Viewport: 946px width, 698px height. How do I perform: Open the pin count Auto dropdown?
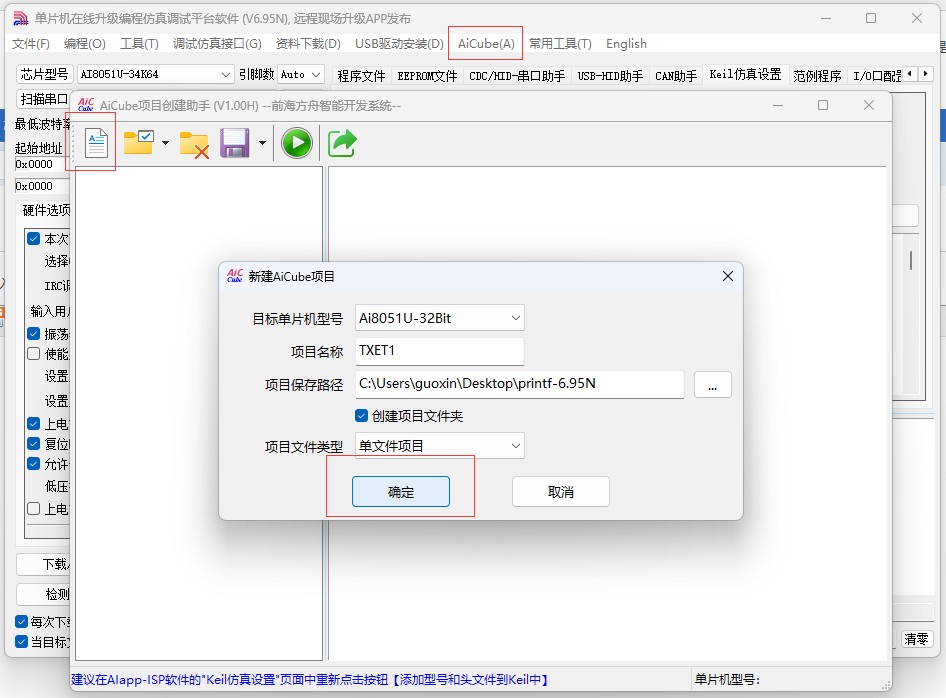pos(300,74)
